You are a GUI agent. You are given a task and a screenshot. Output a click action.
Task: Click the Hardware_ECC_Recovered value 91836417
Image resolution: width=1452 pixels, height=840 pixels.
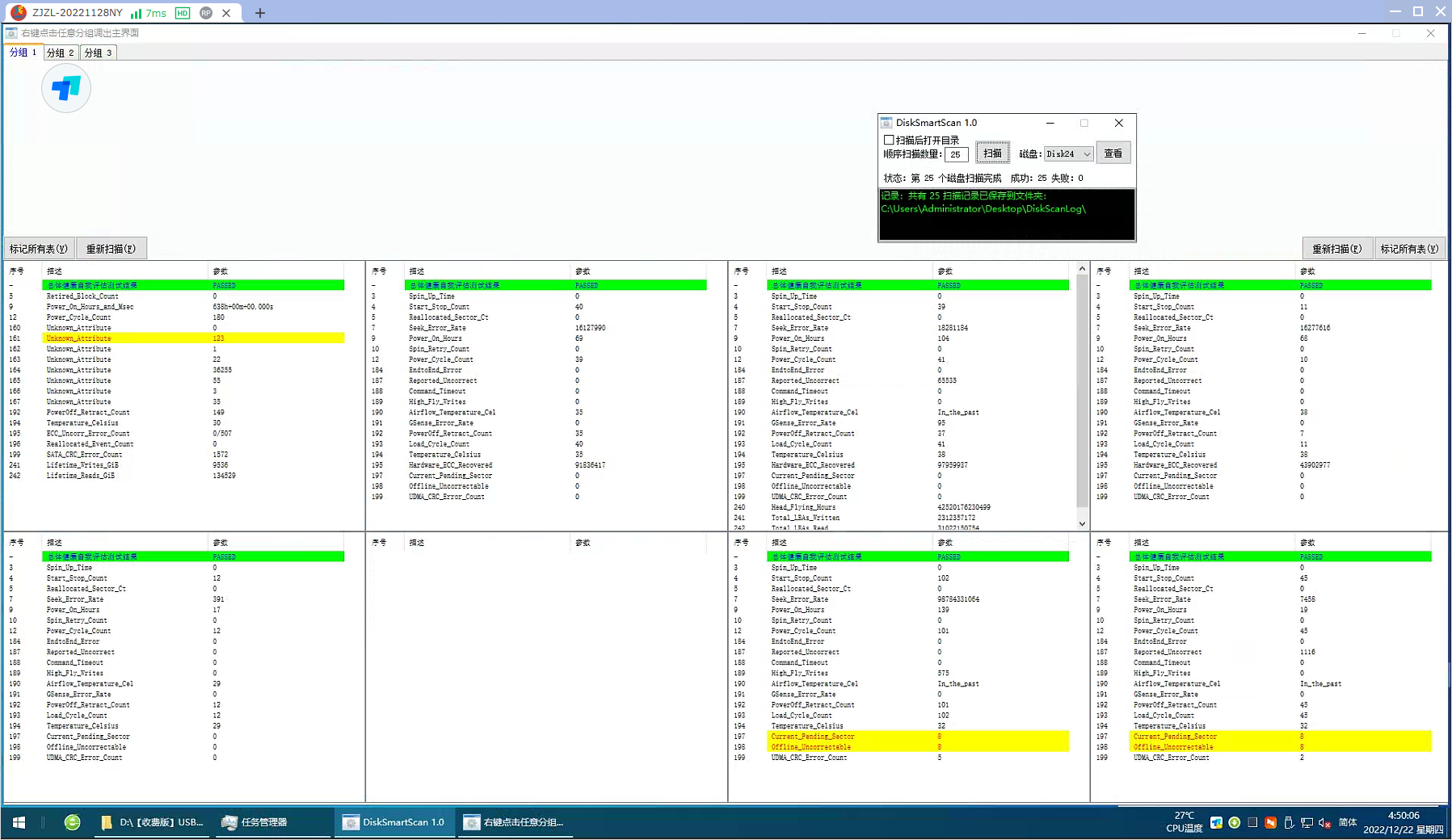590,465
